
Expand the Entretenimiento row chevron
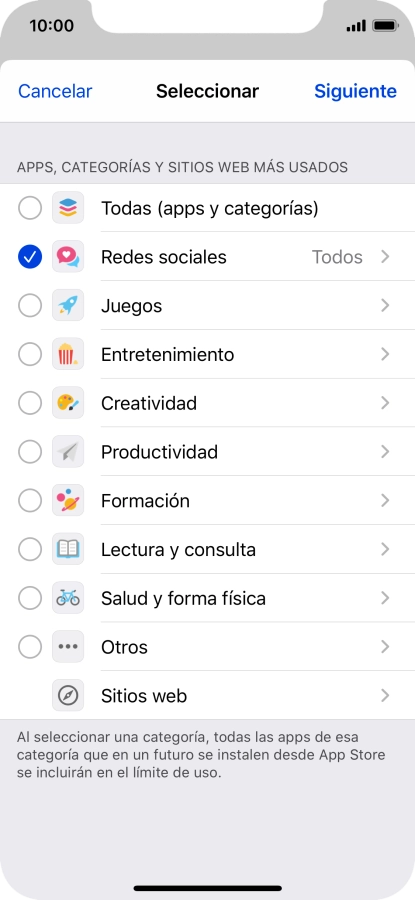[x=385, y=354]
